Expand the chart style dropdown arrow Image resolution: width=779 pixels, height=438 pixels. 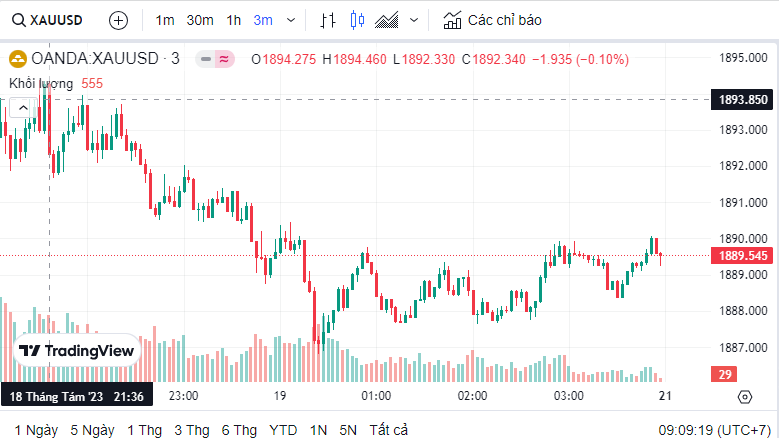click(414, 20)
